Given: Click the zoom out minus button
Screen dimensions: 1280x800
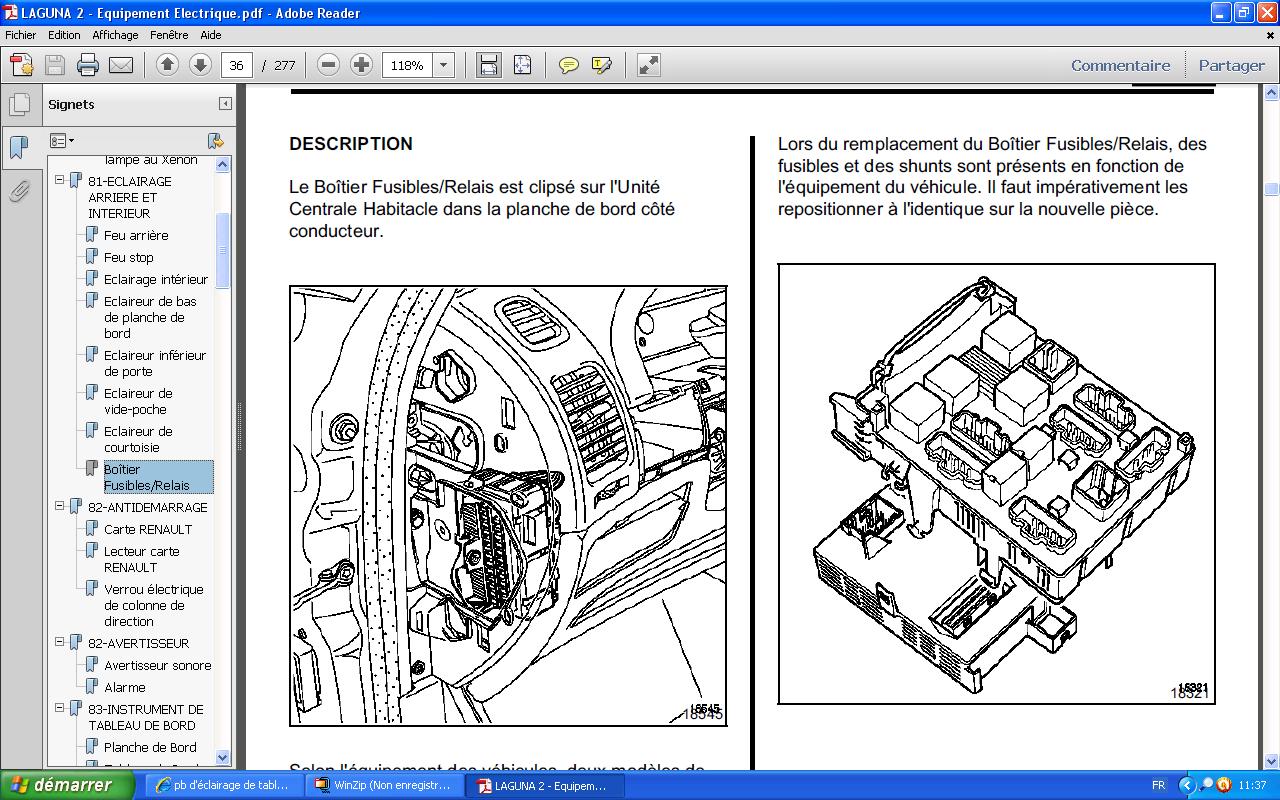Looking at the screenshot, I should tap(328, 65).
